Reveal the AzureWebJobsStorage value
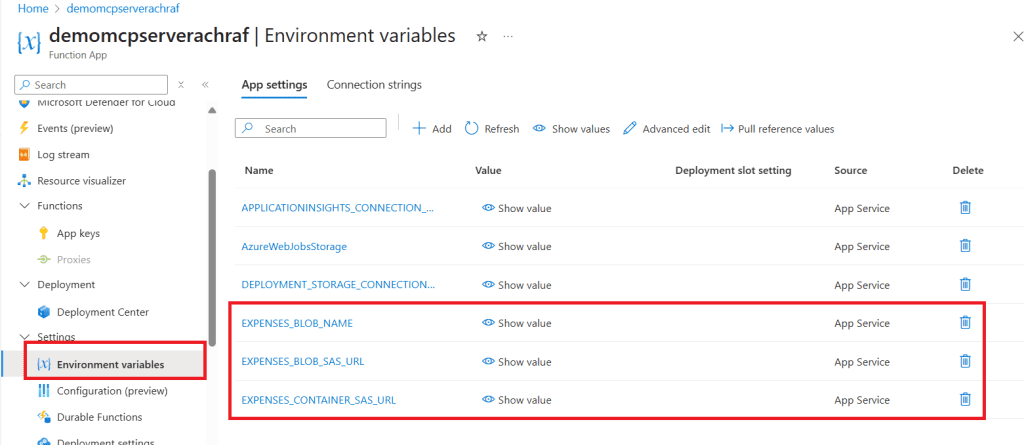The image size is (1024, 445). pos(517,246)
